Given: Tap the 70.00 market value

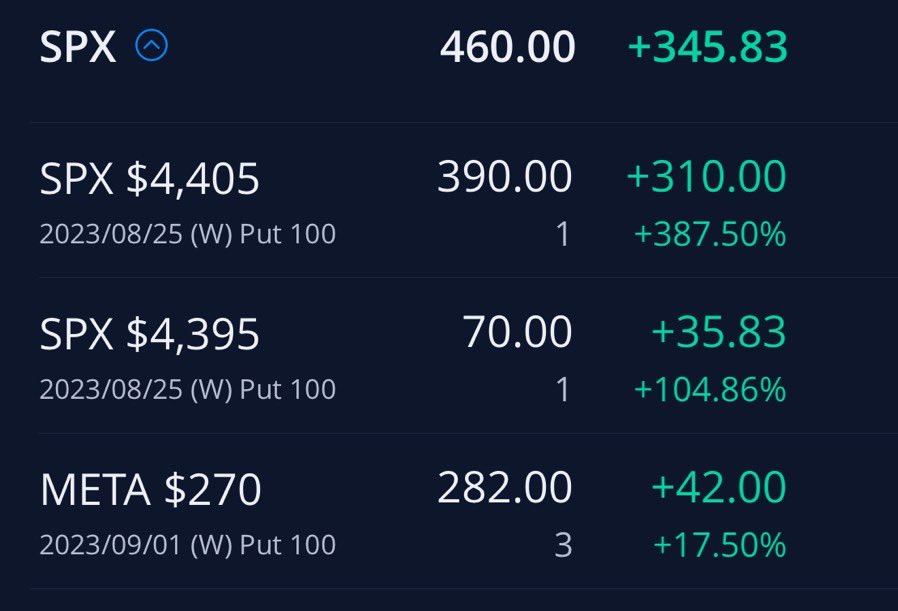Looking at the screenshot, I should pyautogui.click(x=517, y=332).
